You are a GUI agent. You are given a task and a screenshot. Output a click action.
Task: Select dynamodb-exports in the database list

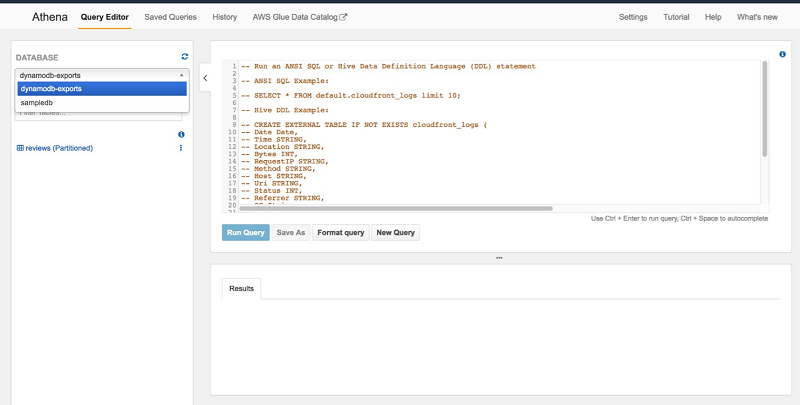point(102,89)
